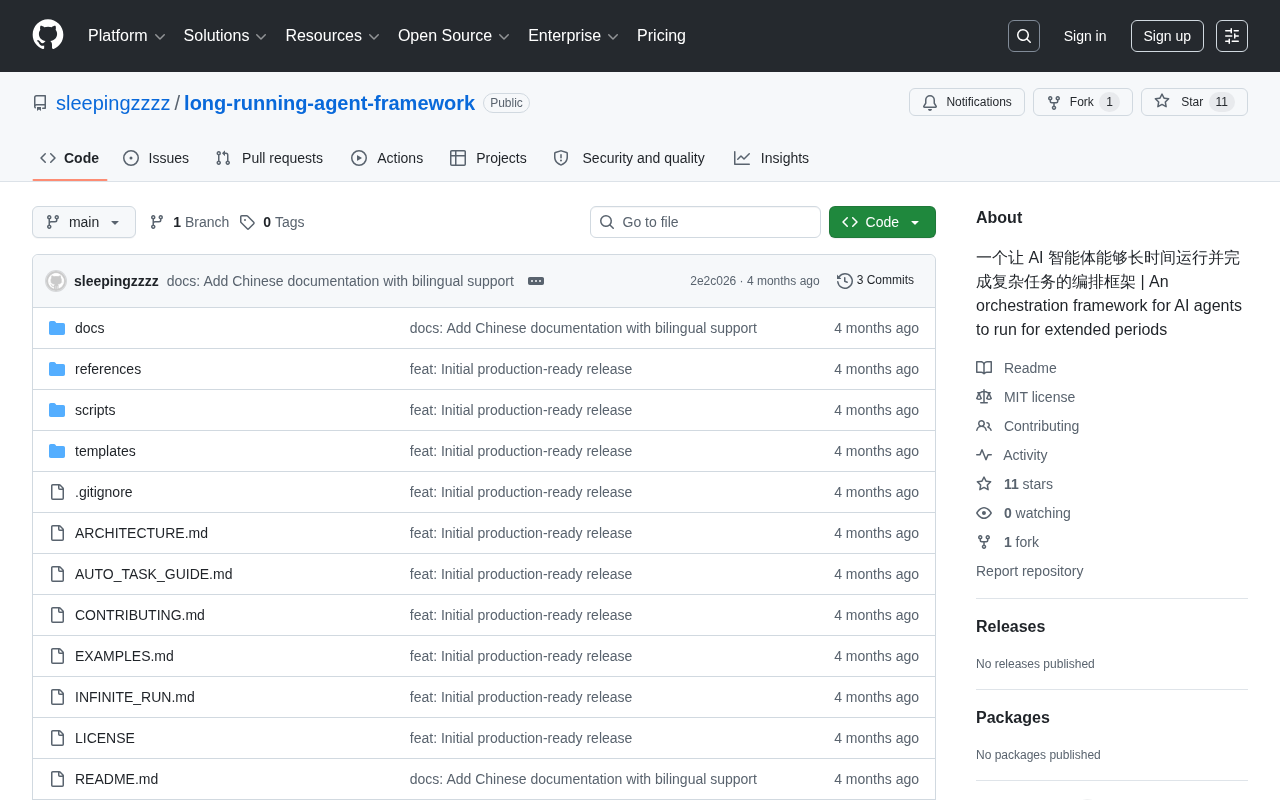The image size is (1280, 800).
Task: Open the AUTO_TASK_GUIDE.md file
Action: click(x=154, y=574)
